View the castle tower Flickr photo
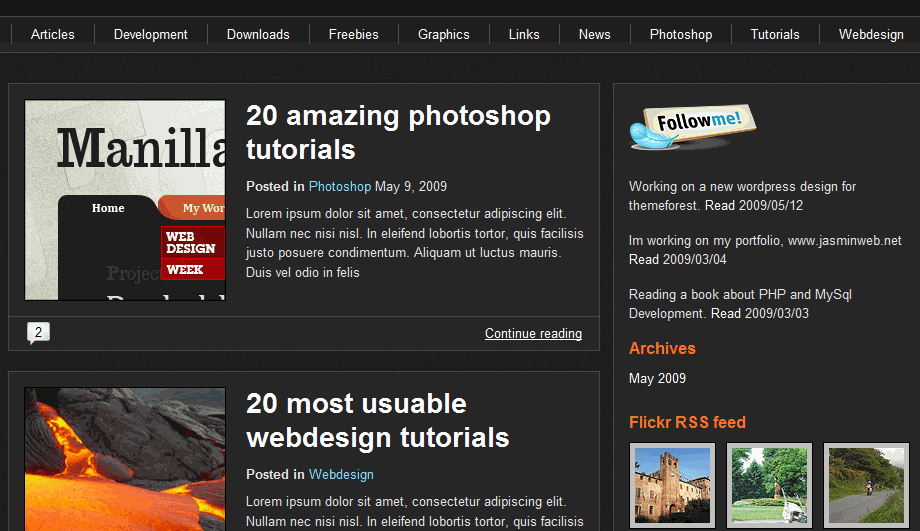This screenshot has width=920, height=531. 672,485
